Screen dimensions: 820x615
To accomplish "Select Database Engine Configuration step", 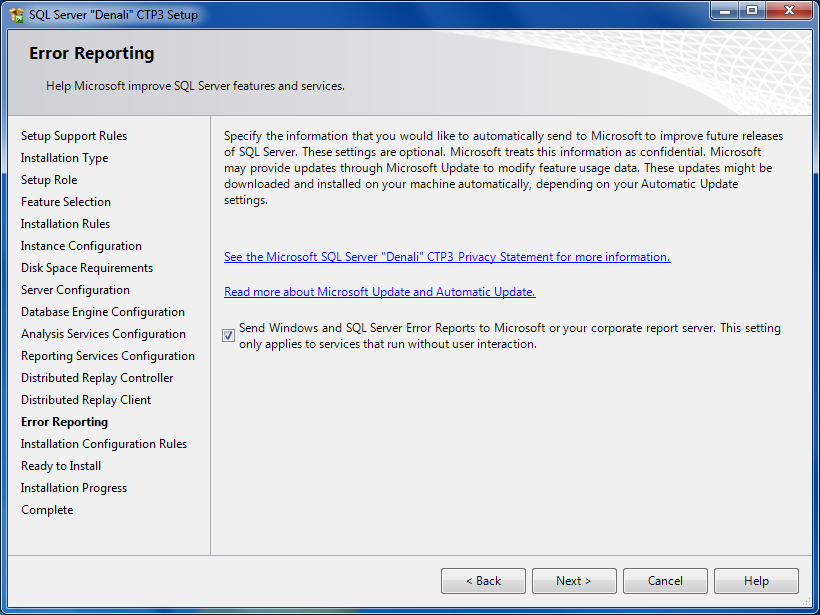I will (x=103, y=312).
